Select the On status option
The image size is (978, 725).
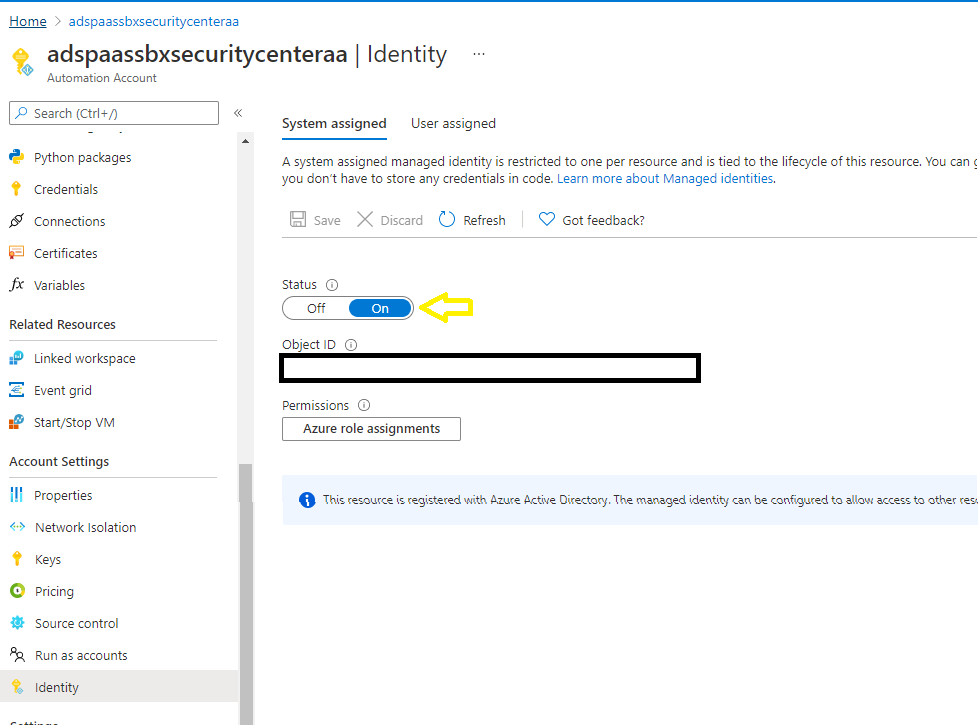tap(380, 308)
